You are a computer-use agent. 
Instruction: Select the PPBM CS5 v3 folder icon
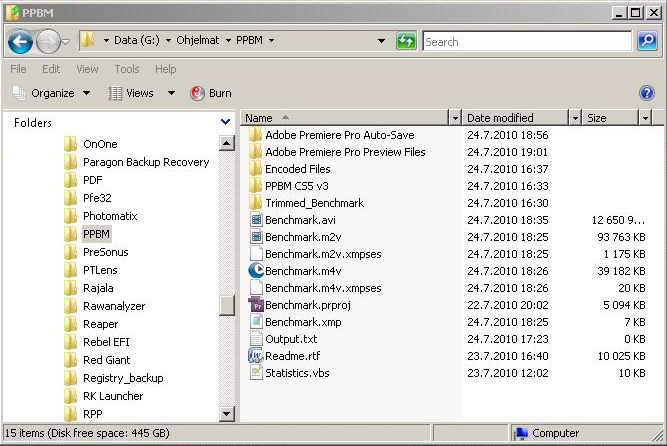pos(255,186)
